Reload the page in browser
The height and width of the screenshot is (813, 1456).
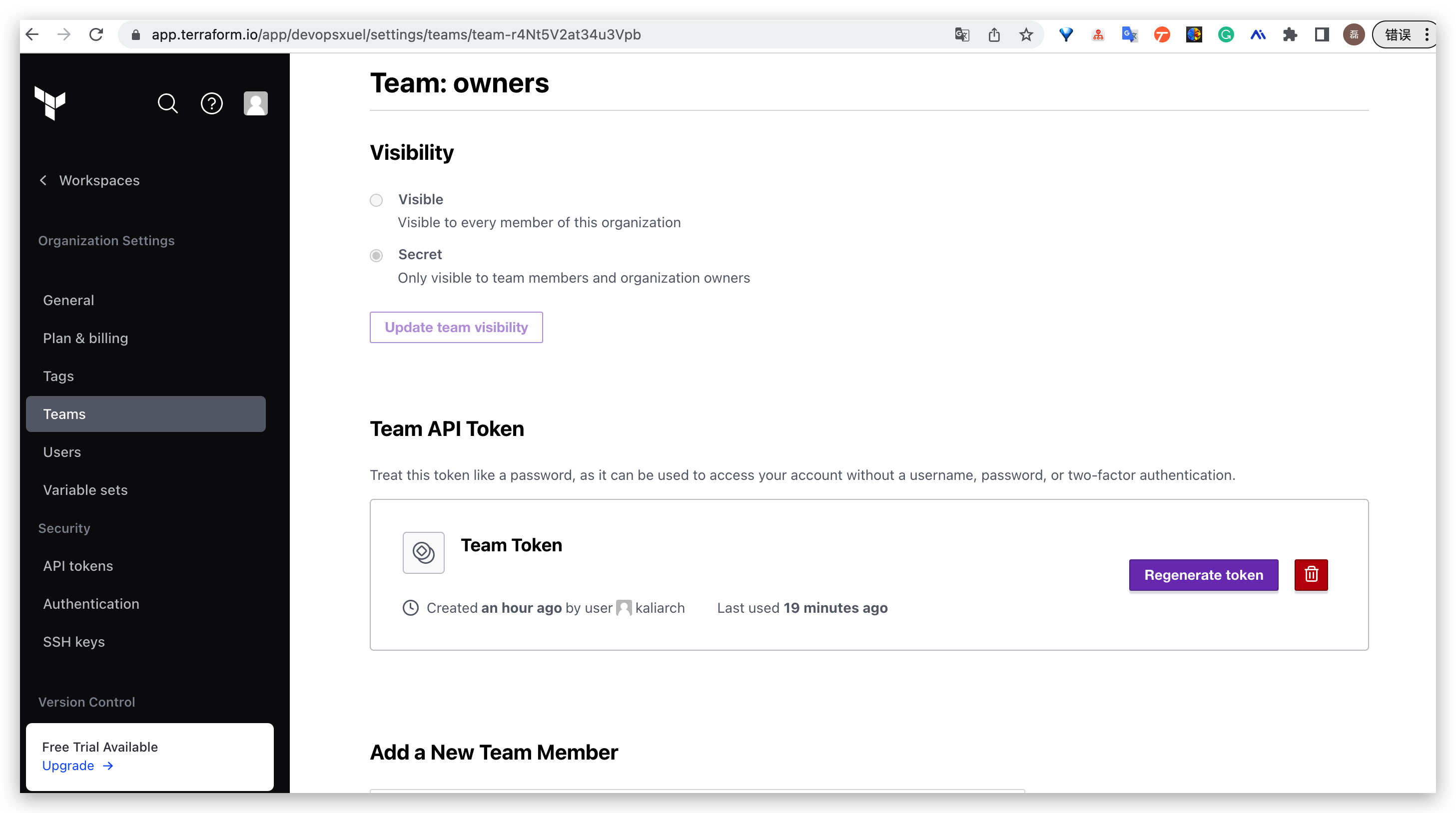tap(96, 35)
